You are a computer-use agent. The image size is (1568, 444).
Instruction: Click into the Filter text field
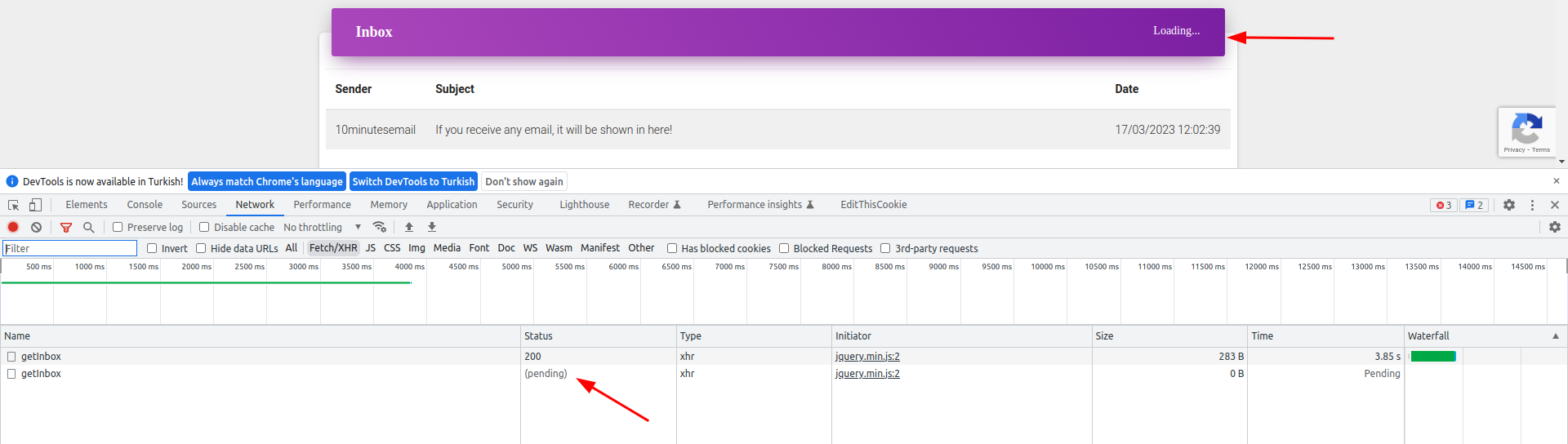tap(70, 248)
